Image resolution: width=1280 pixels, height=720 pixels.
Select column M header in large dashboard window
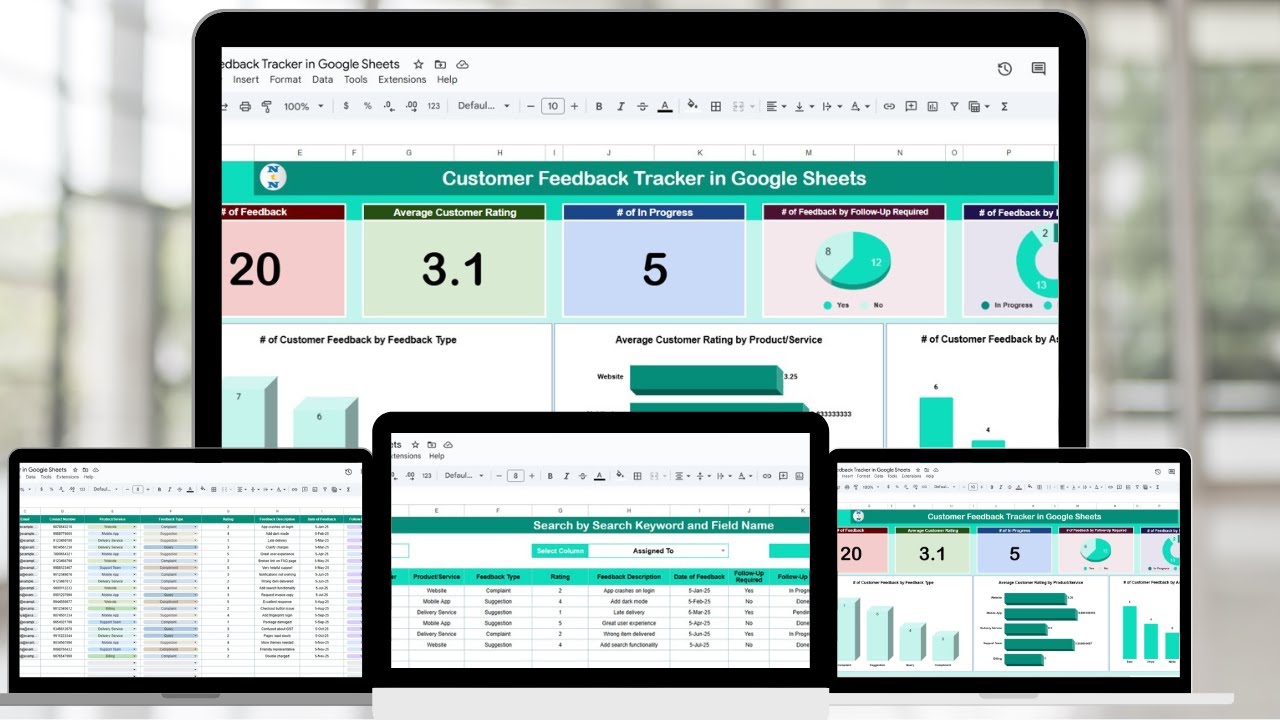click(808, 153)
